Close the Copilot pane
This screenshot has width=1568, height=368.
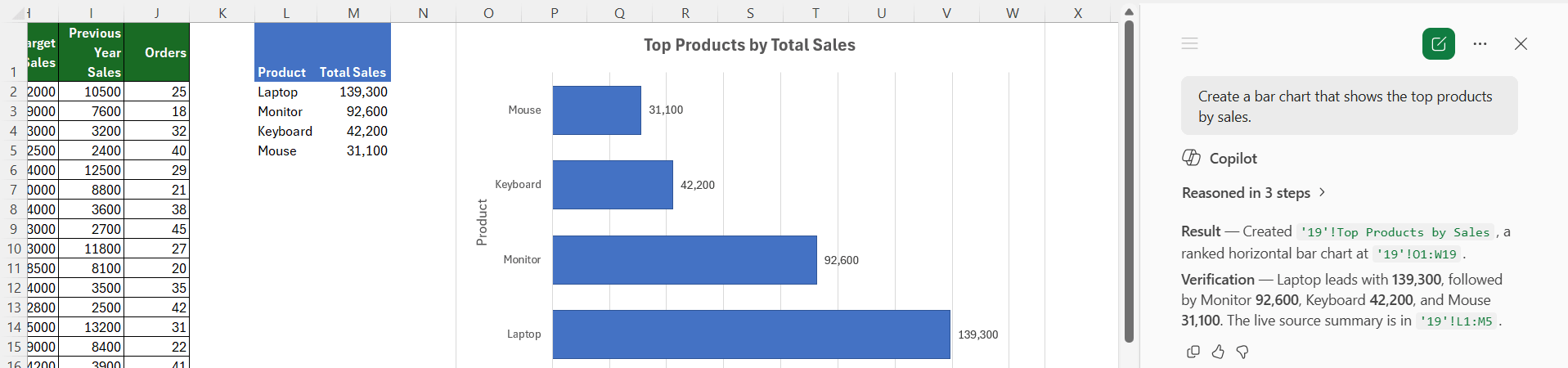pyautogui.click(x=1521, y=44)
